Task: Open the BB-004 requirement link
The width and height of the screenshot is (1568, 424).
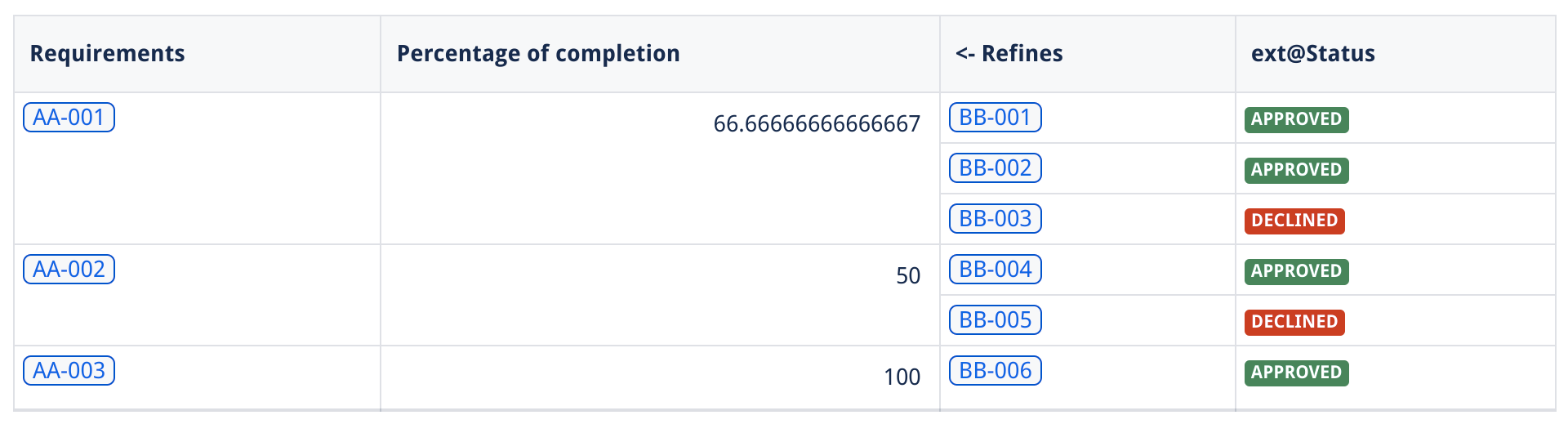Action: tap(995, 270)
